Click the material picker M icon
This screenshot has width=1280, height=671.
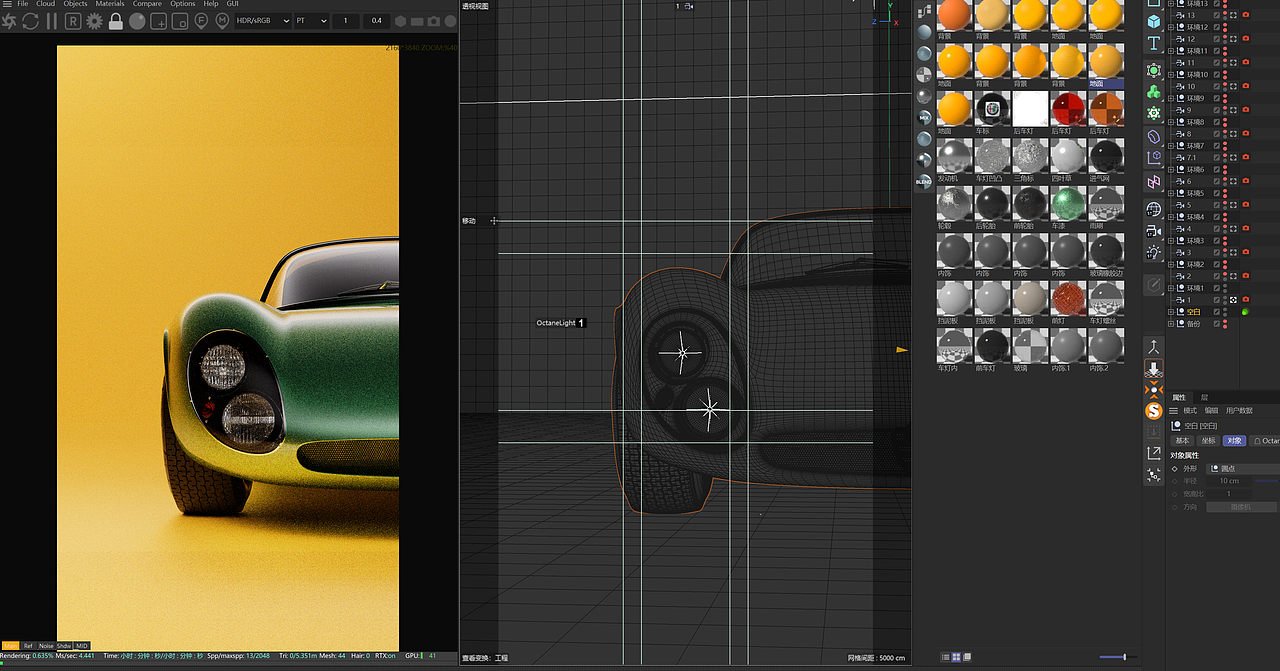tap(222, 21)
